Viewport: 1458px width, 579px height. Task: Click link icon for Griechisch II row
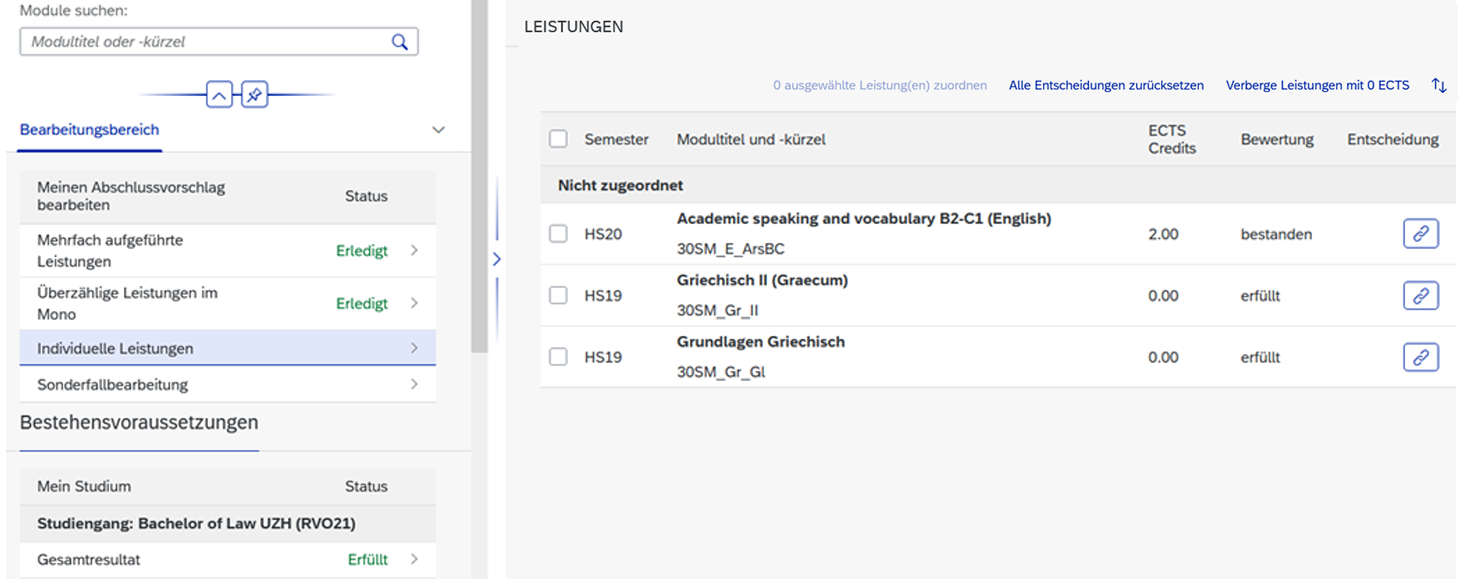coord(1420,296)
